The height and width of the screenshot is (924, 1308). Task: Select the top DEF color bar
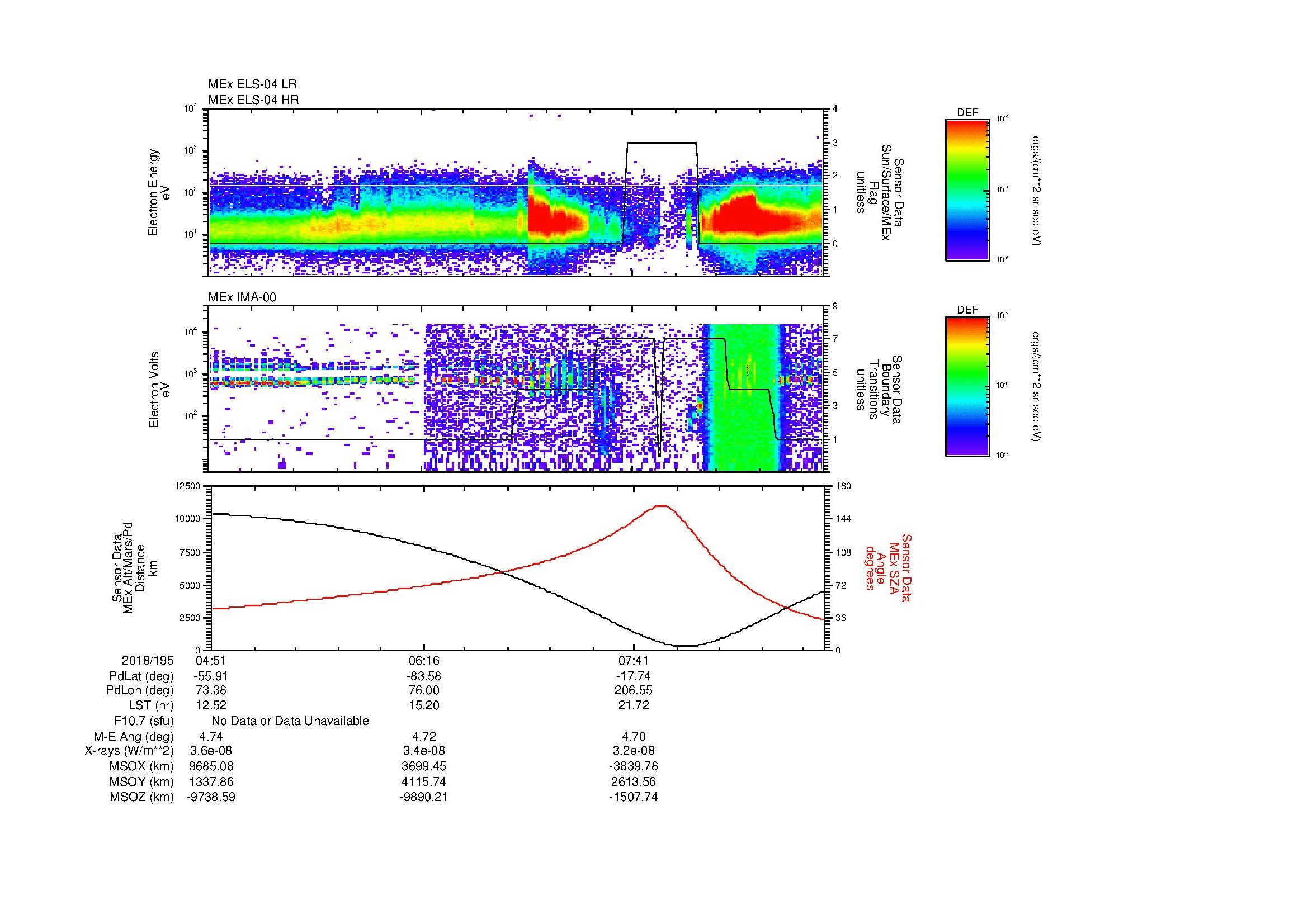[x=967, y=189]
